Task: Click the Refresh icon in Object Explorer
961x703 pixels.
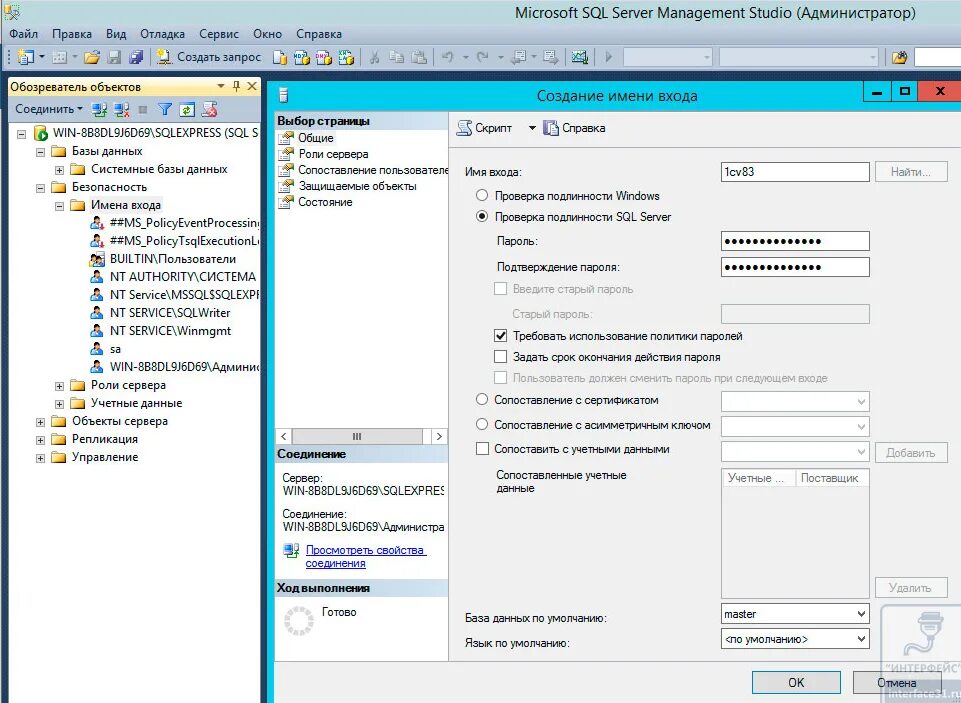Action: 187,110
